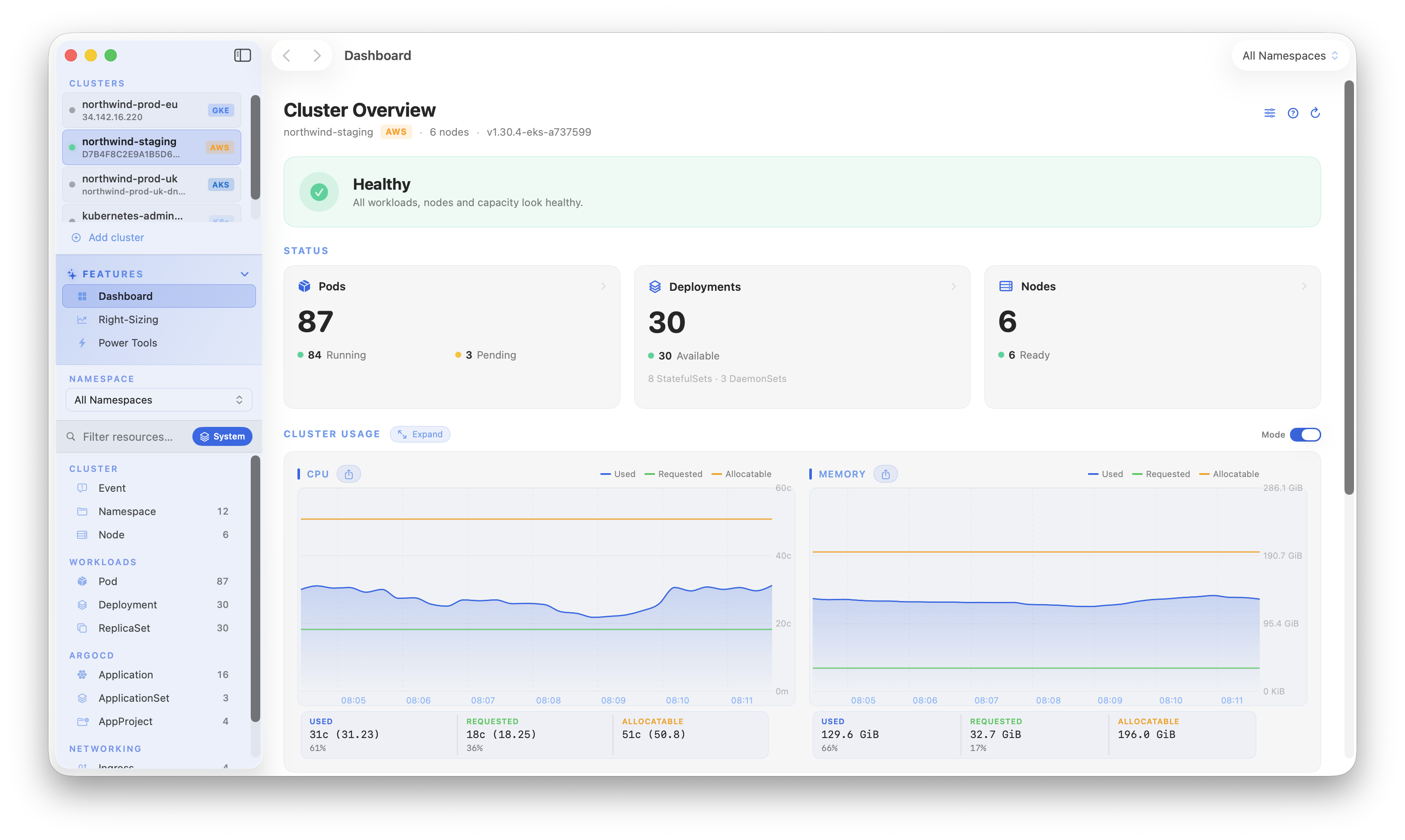The height and width of the screenshot is (840, 1405).
Task: Click the resource list scrollbar
Action: click(x=255, y=589)
